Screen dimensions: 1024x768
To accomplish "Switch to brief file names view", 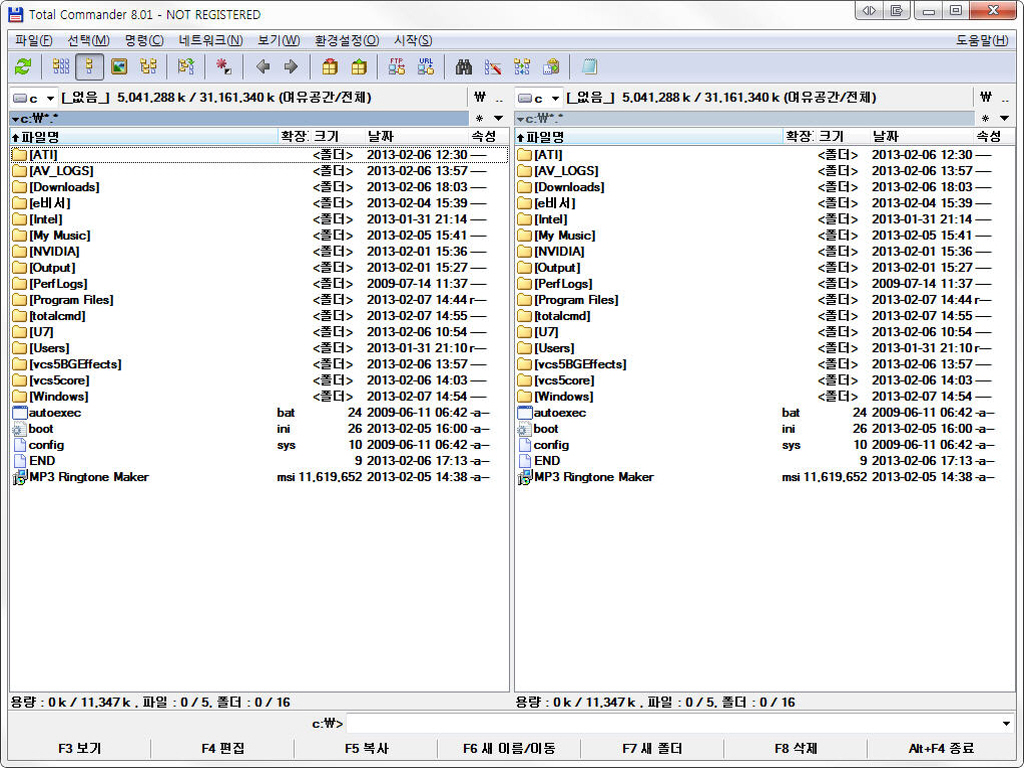I will click(x=61, y=67).
